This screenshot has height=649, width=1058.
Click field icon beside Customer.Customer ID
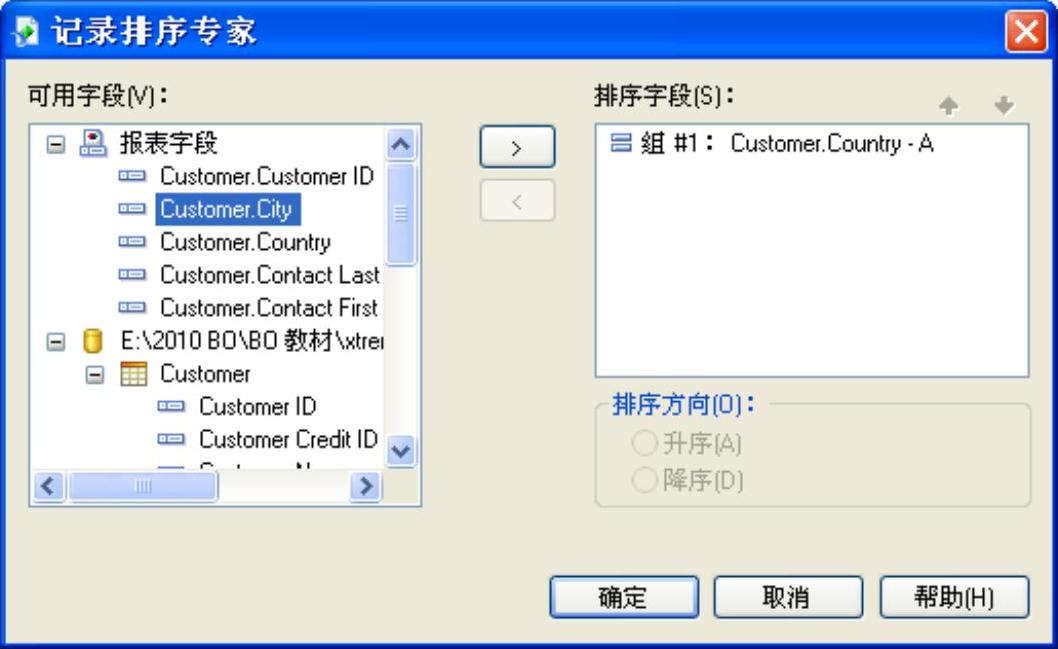(x=132, y=176)
